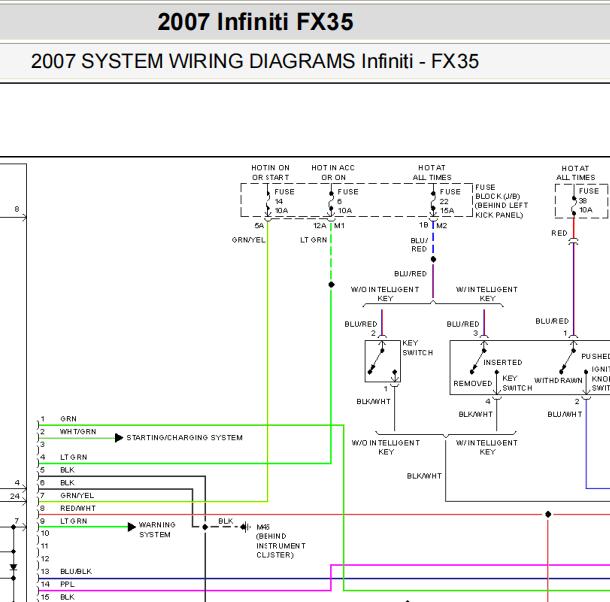Click the "HOT IN ON OR START" label
This screenshot has width=610, height=602.
pos(270,172)
